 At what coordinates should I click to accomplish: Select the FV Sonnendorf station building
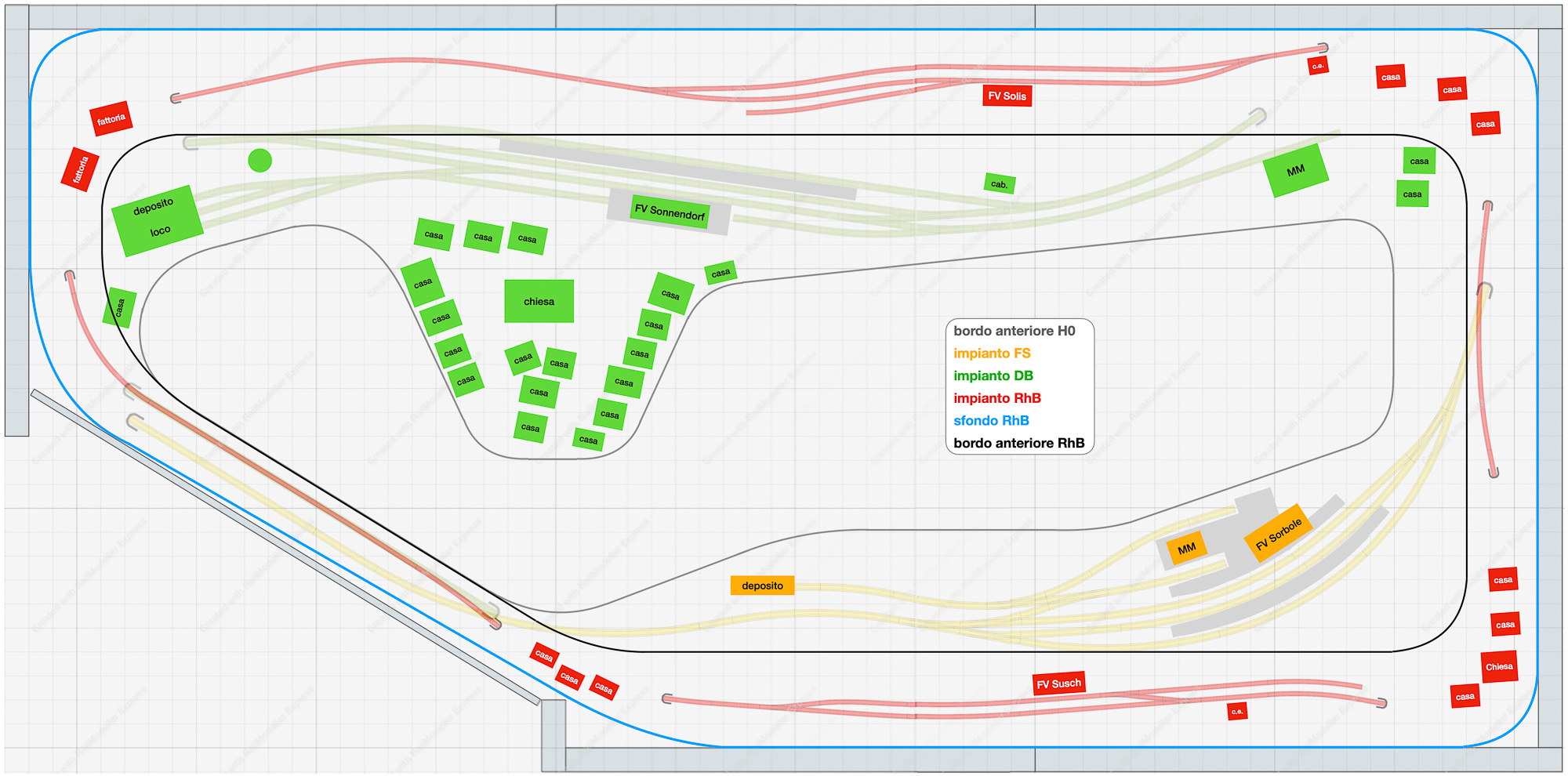pos(670,212)
